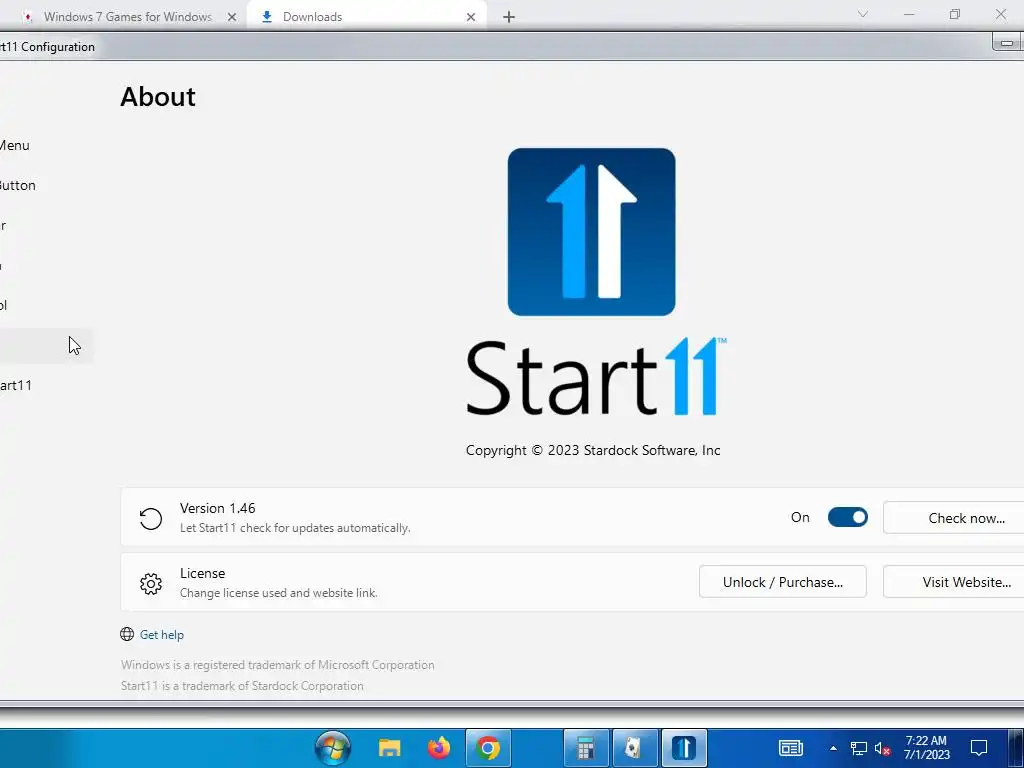
Task: Click the network status tray icon
Action: point(859,748)
